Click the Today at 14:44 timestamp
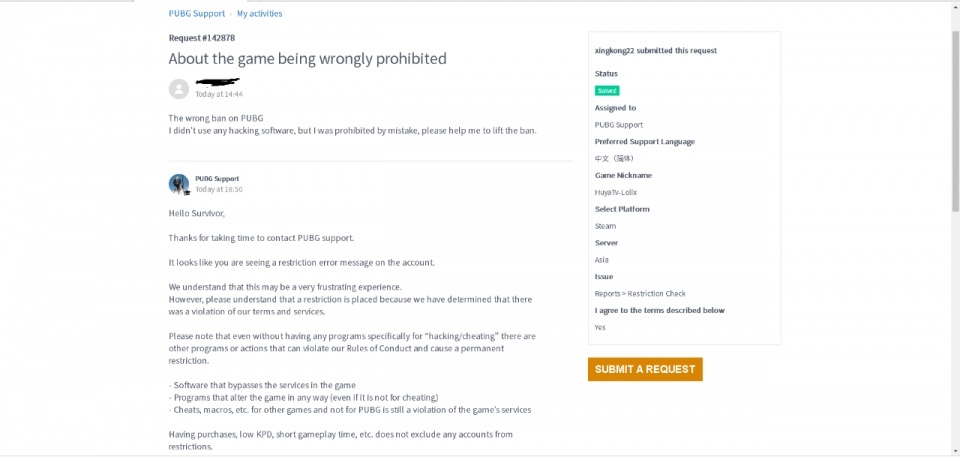 [x=219, y=94]
